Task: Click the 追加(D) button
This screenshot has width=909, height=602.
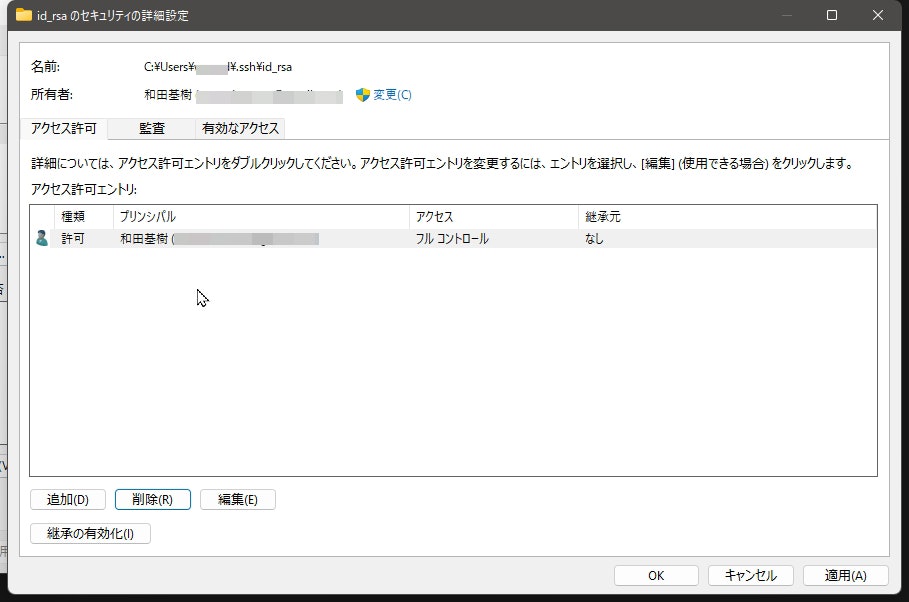Action: pos(68,499)
